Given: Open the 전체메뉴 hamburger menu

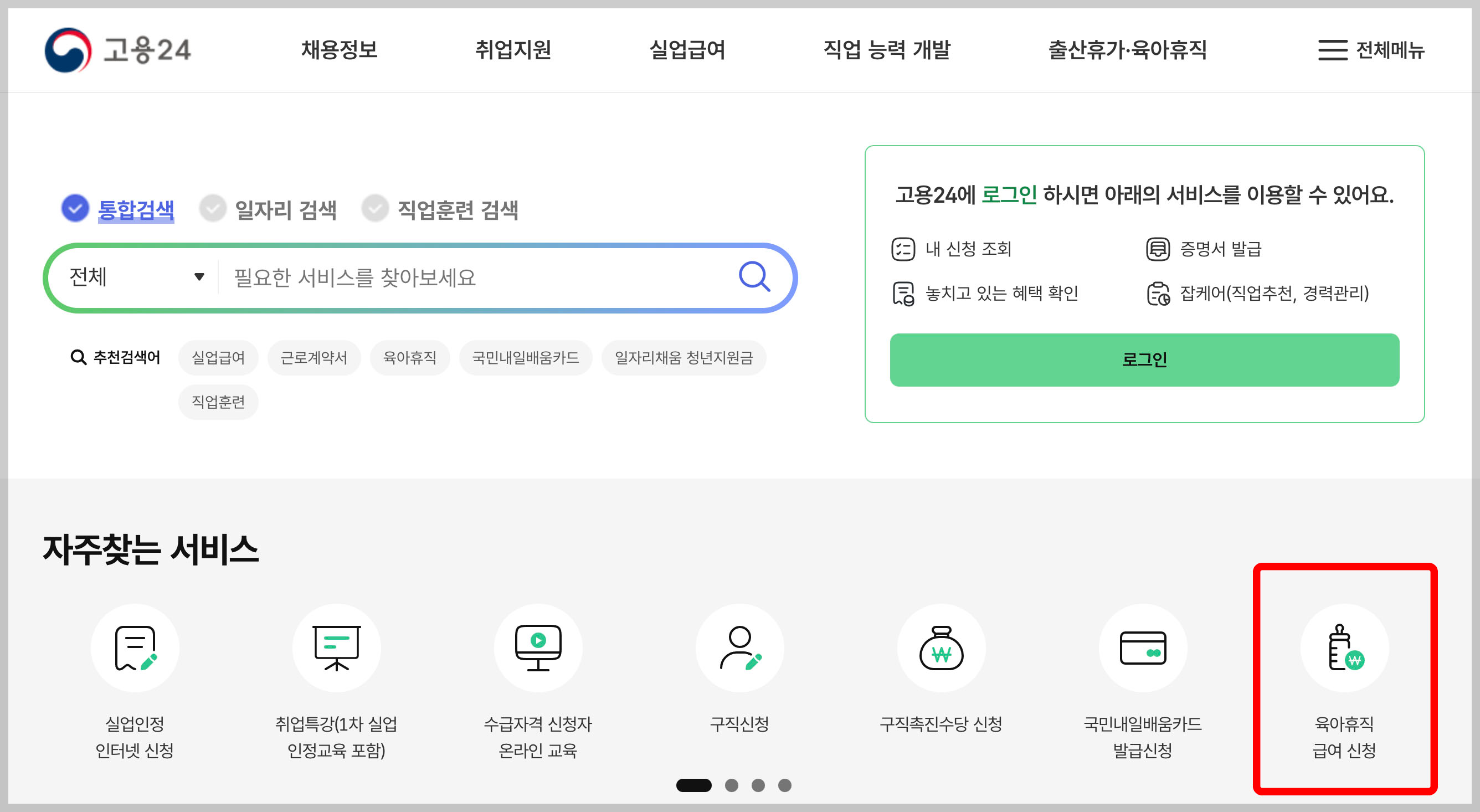Looking at the screenshot, I should coord(1371,50).
